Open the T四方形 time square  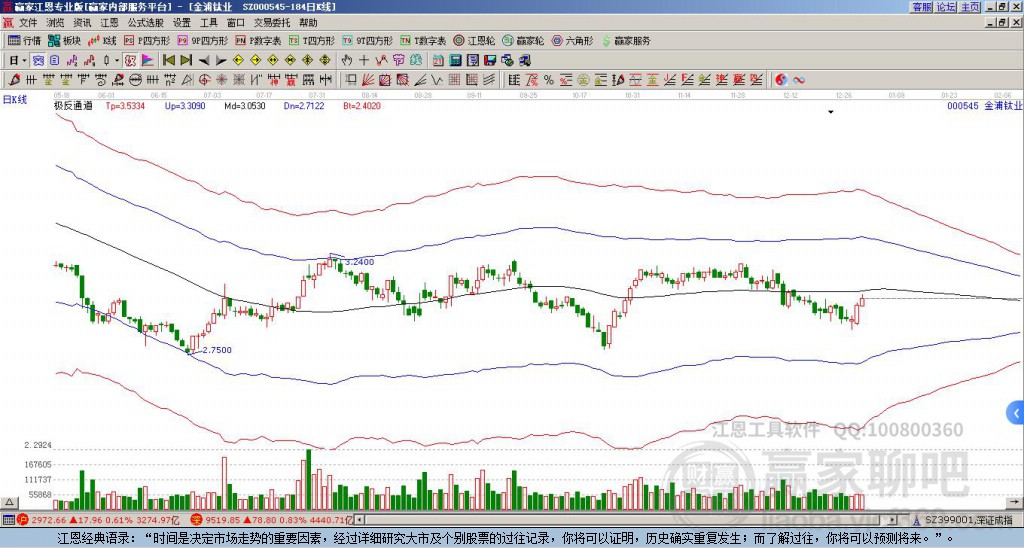312,40
